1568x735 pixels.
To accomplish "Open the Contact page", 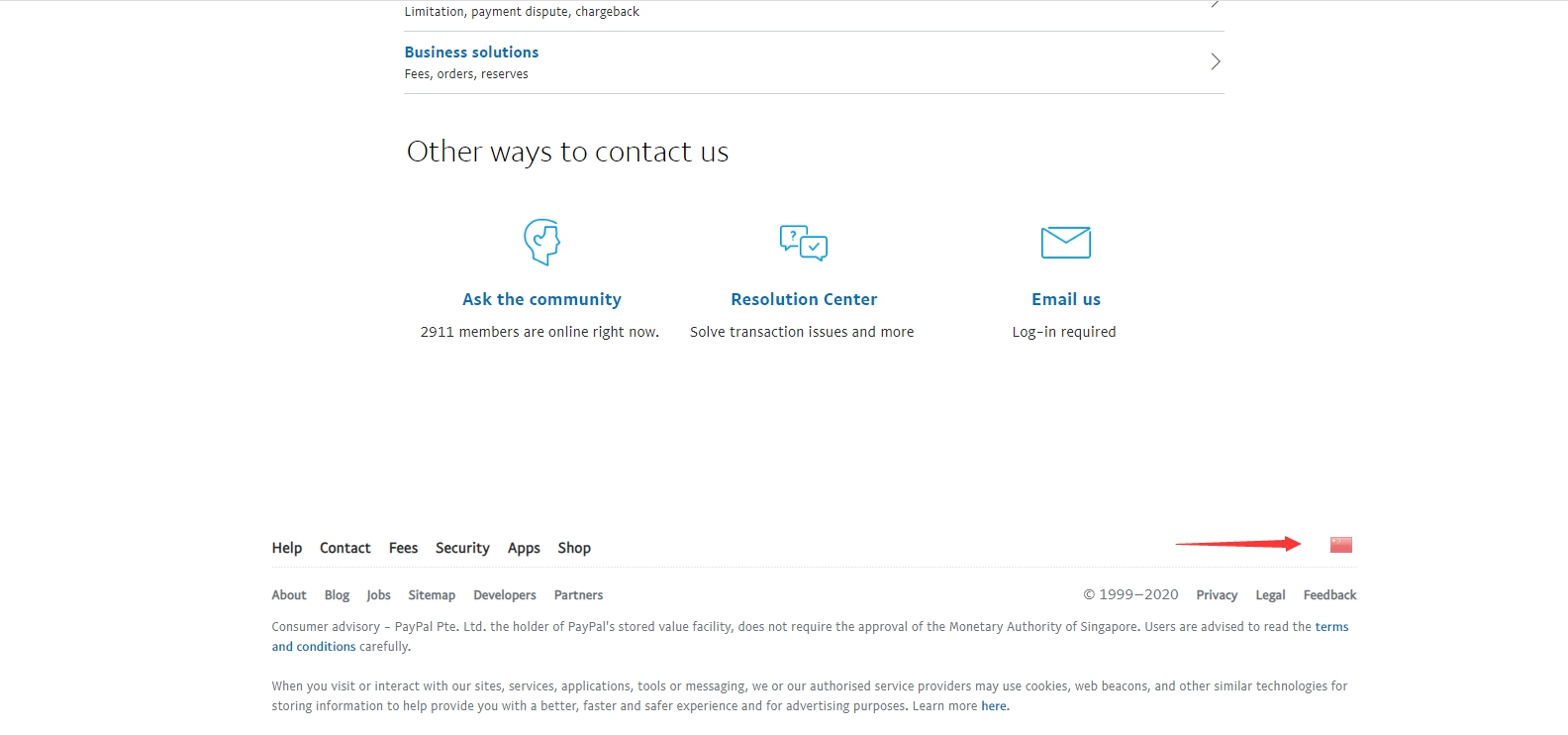I will click(344, 547).
